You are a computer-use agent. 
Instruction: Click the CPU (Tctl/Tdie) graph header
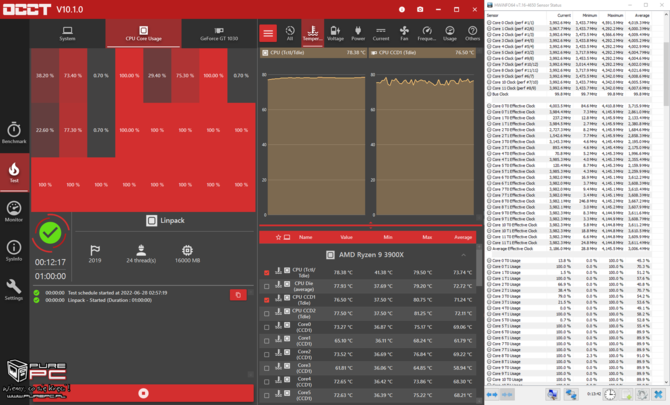313,53
